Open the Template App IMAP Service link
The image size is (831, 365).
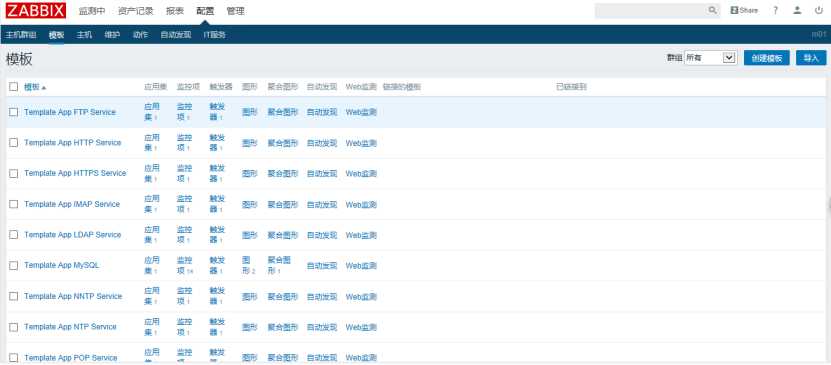[x=72, y=204]
